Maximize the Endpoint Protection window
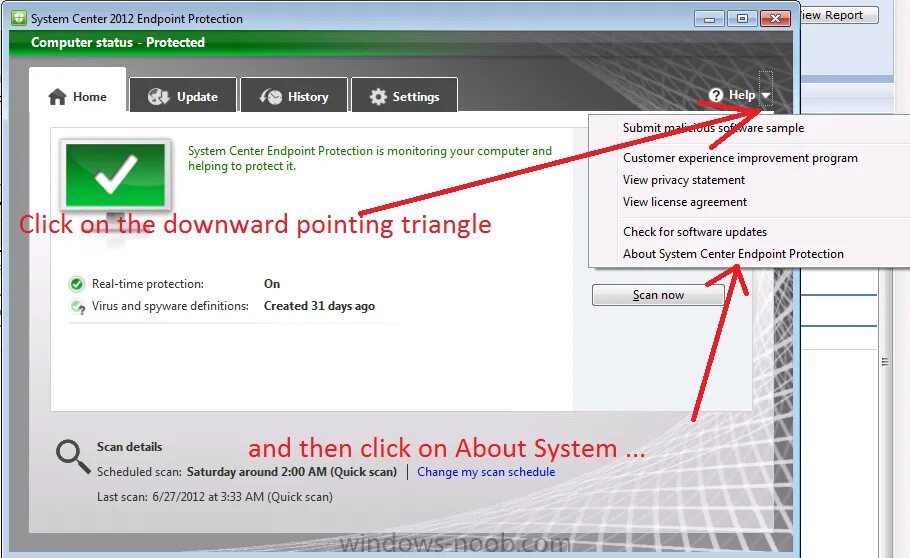Image resolution: width=910 pixels, height=558 pixels. coord(742,19)
